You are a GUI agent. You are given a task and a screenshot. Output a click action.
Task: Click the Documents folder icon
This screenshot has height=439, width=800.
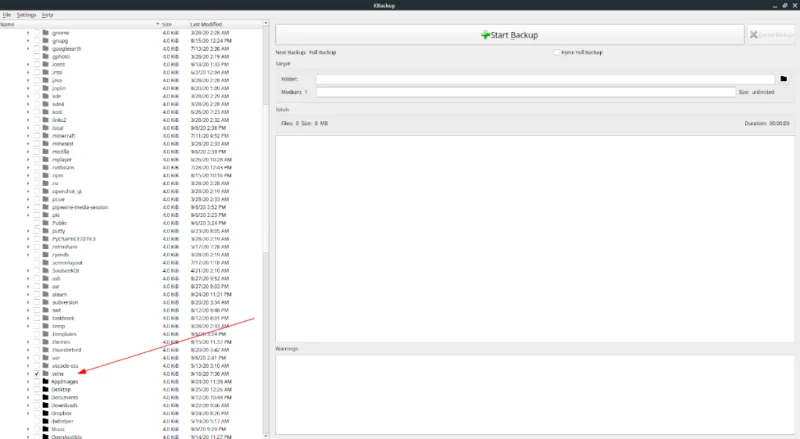[x=45, y=397]
